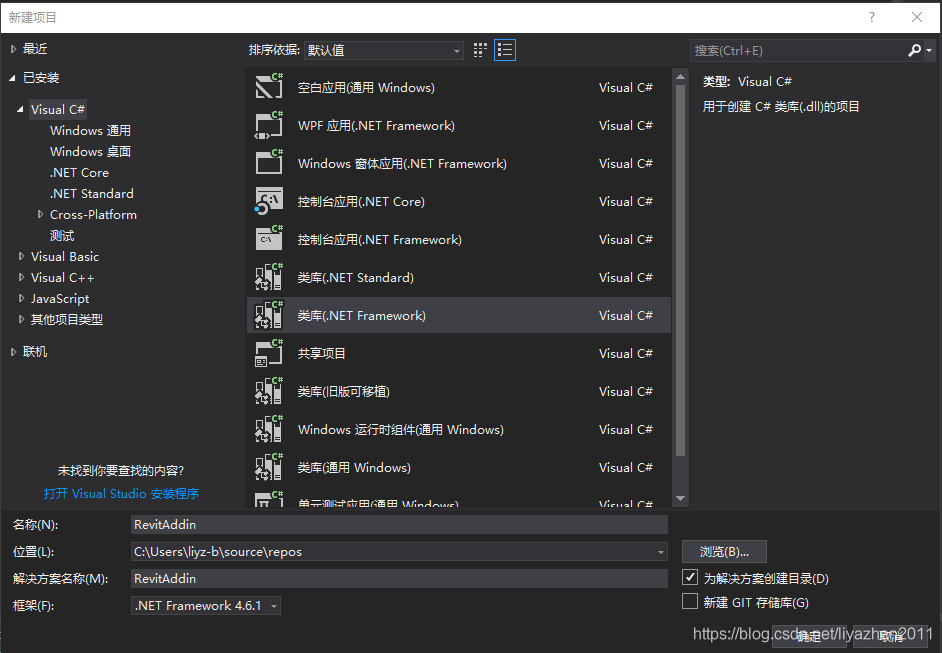
Task: Collapse the 已安装 tree node
Action: 13,78
